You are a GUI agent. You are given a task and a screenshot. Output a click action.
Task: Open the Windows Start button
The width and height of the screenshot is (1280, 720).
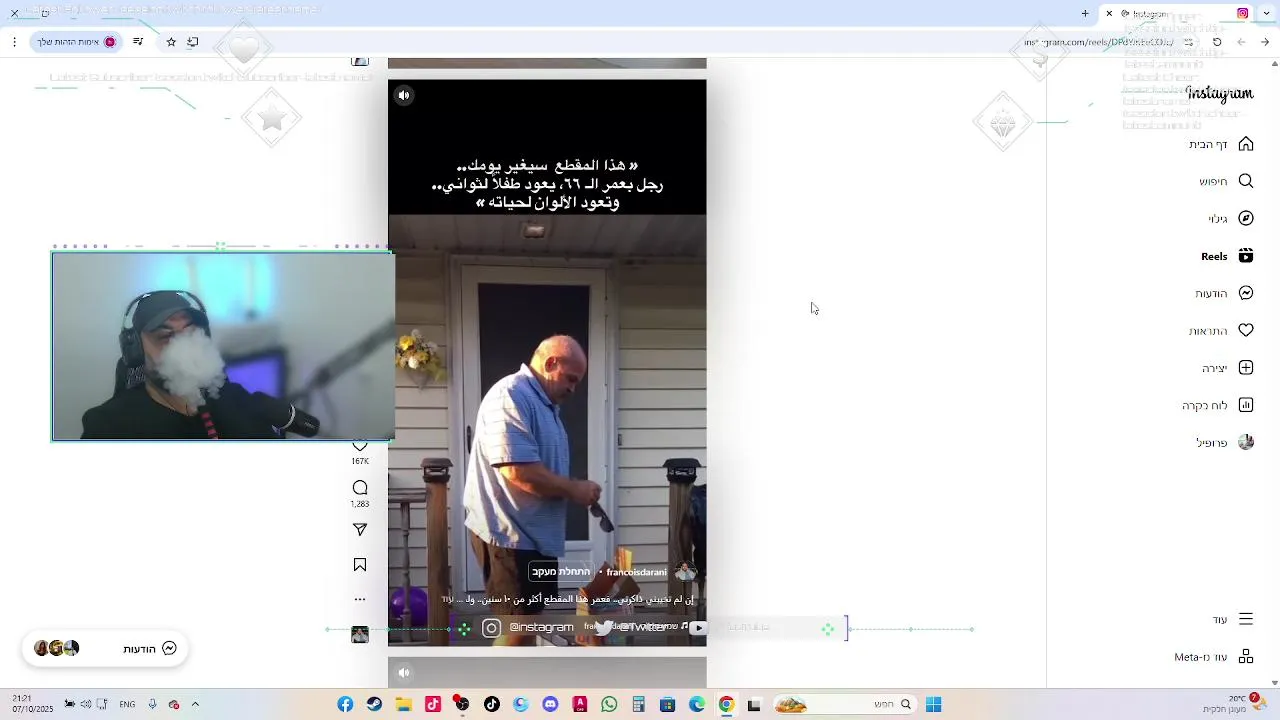933,705
